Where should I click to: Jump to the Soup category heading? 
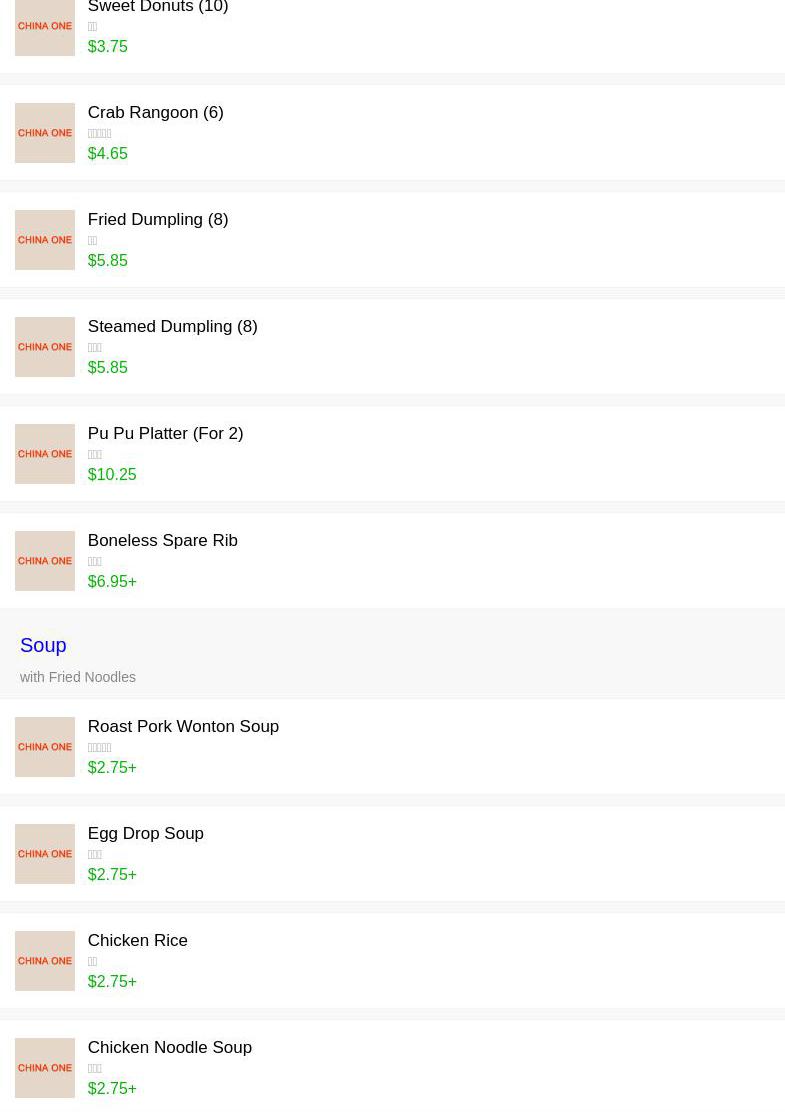coord(43,645)
